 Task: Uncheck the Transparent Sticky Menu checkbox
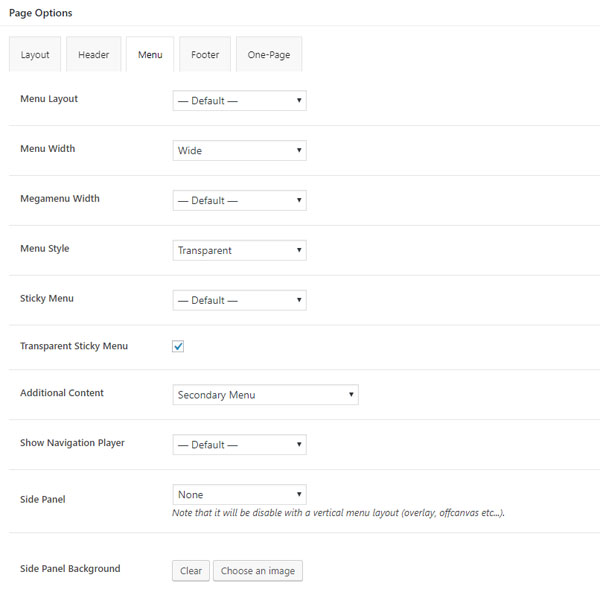tap(178, 346)
